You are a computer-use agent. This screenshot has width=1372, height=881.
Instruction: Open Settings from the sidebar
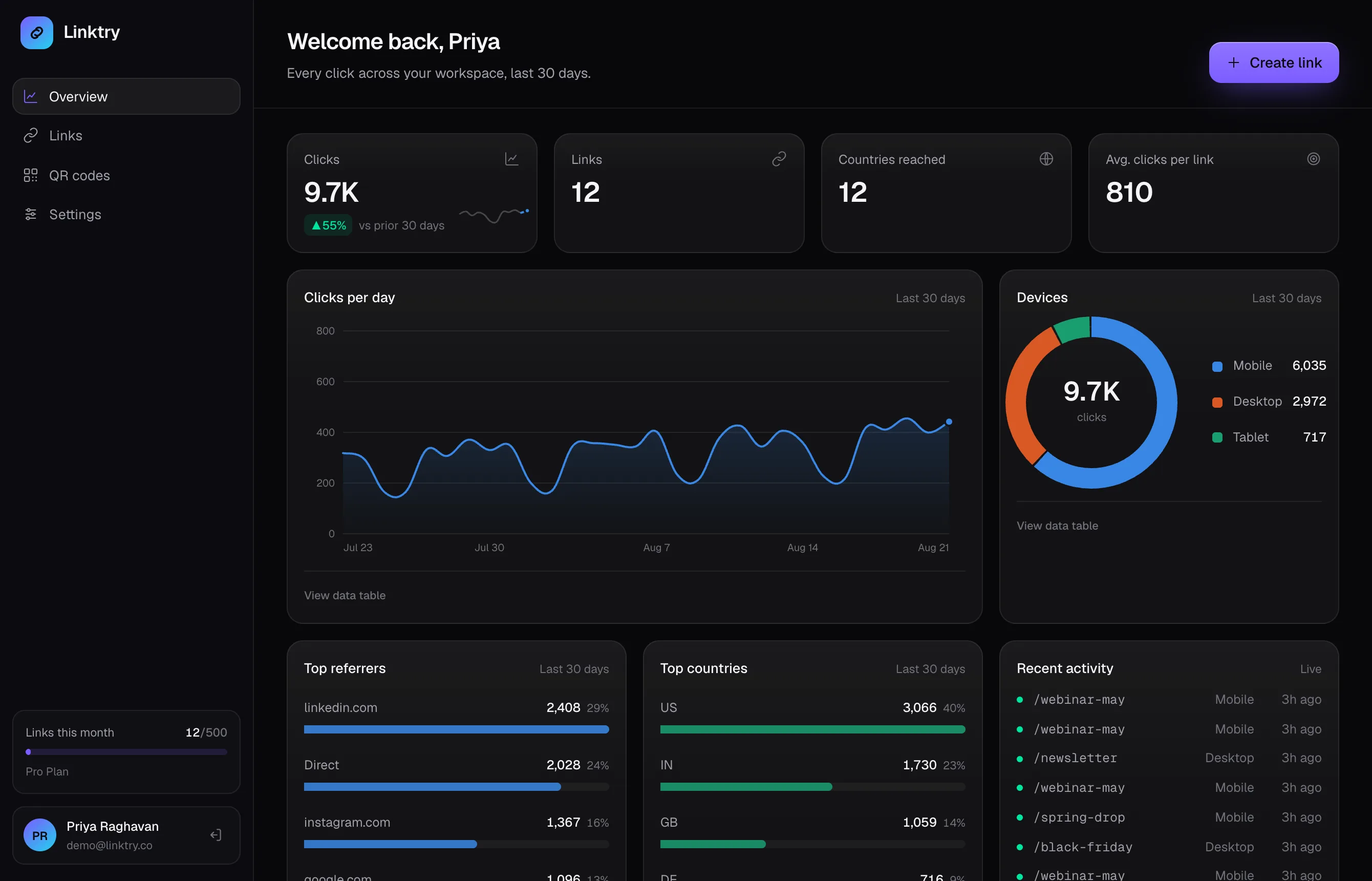pyautogui.click(x=126, y=214)
